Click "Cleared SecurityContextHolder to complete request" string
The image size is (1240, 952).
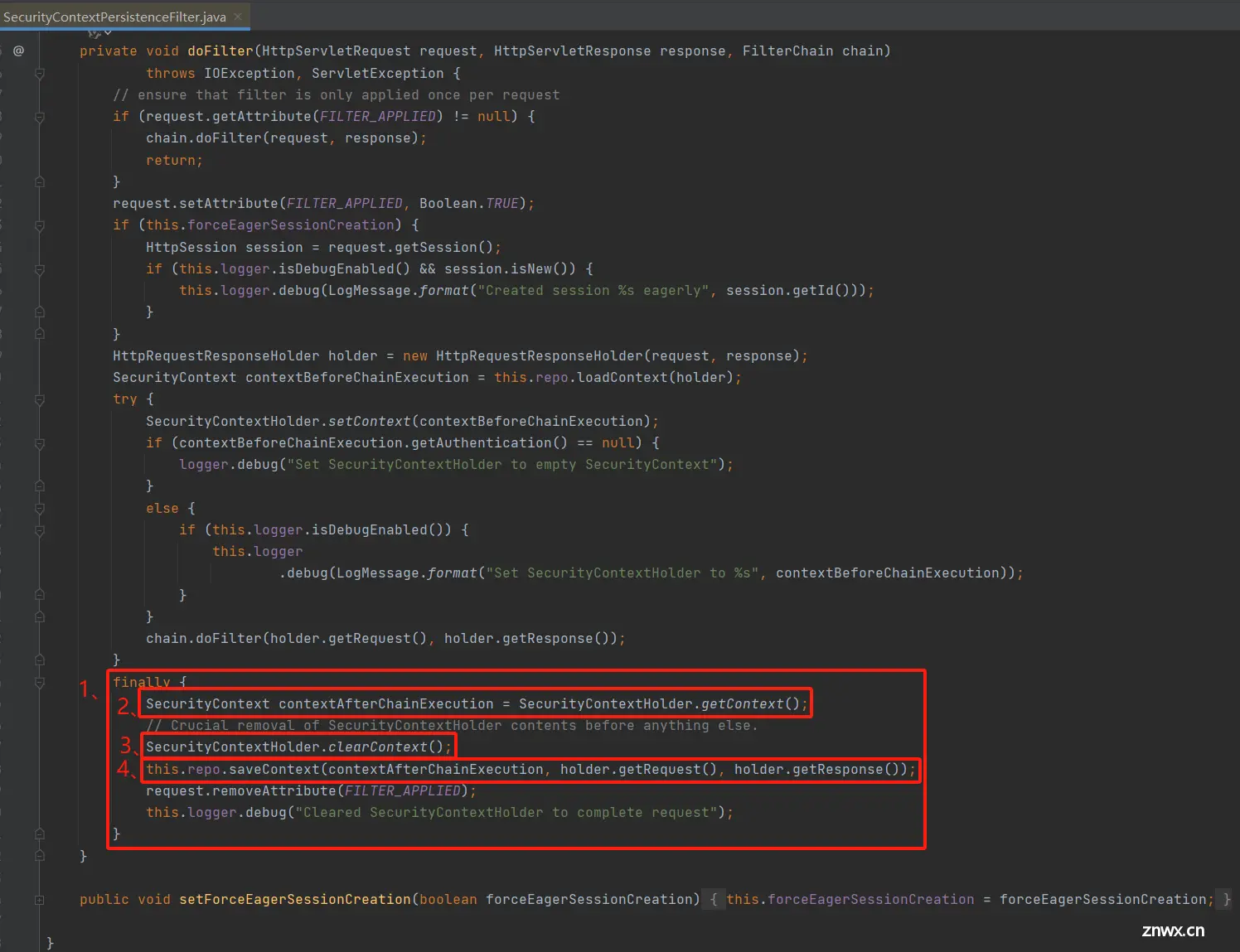click(x=506, y=813)
